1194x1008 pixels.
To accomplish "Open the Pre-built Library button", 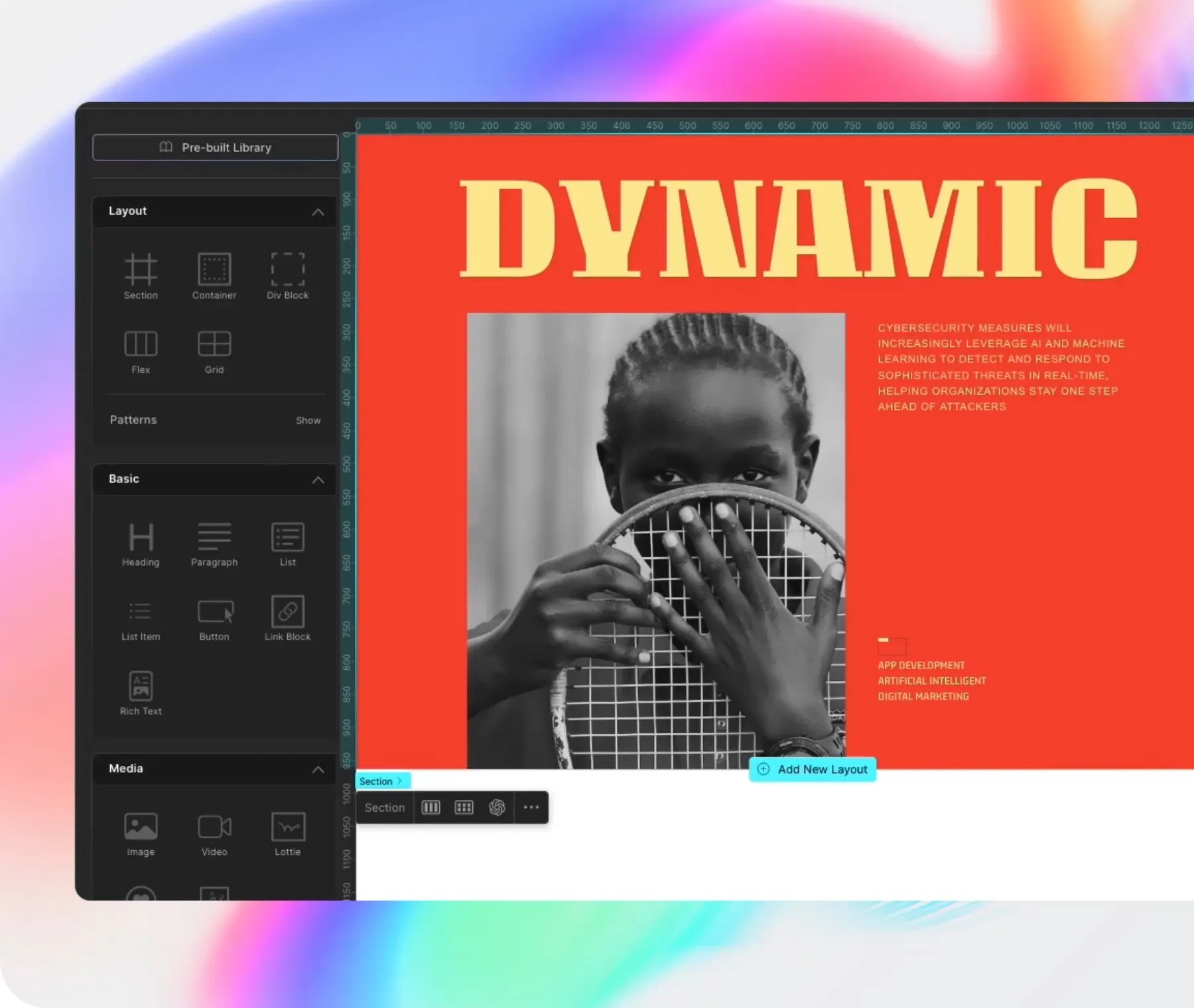I will coord(215,147).
